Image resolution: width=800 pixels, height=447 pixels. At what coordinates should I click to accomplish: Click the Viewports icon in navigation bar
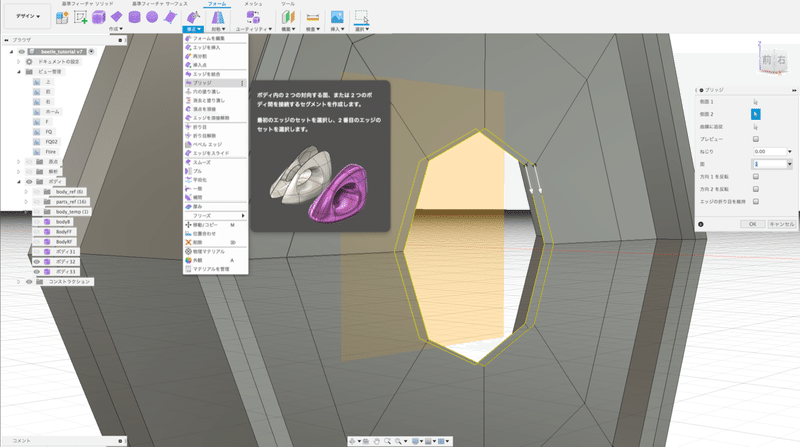coord(441,441)
